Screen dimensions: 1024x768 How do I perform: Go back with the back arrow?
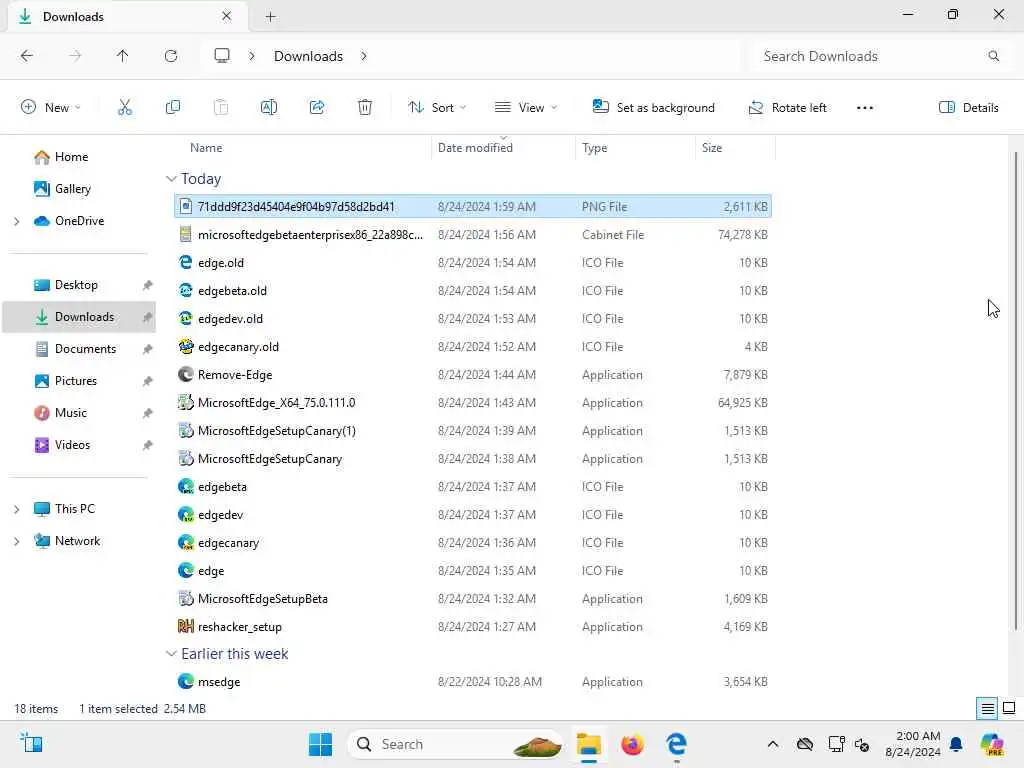click(27, 56)
